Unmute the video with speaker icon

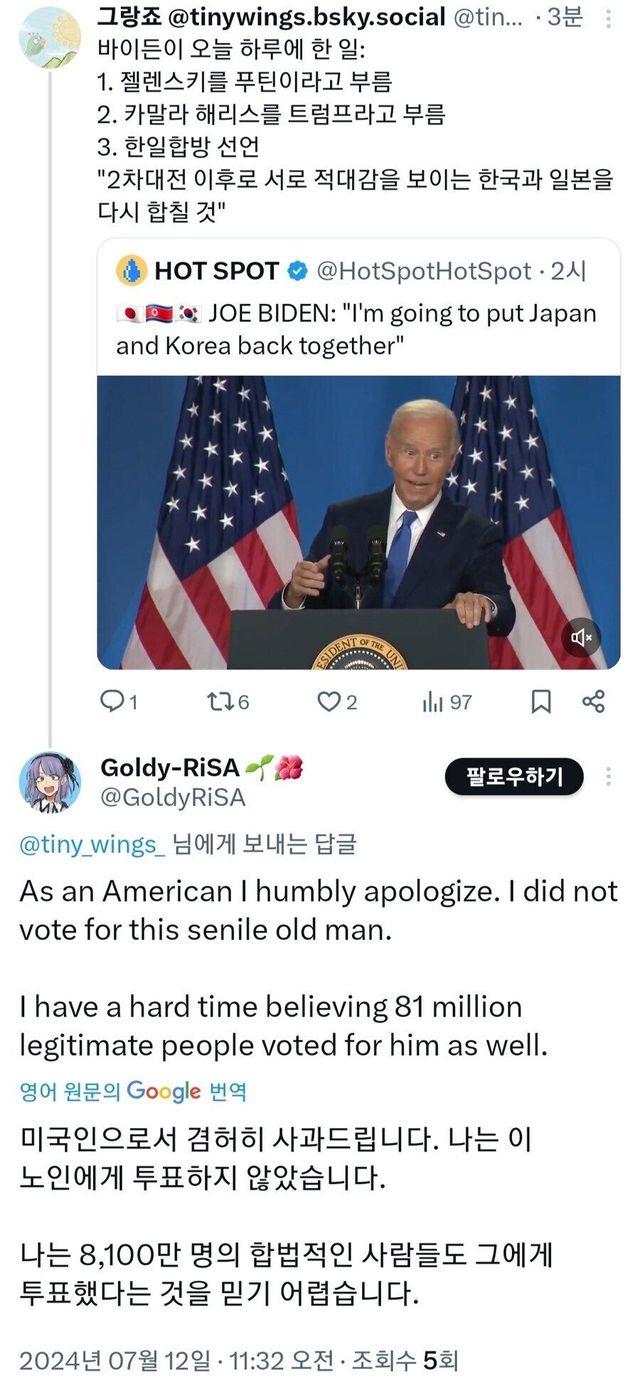tap(582, 637)
